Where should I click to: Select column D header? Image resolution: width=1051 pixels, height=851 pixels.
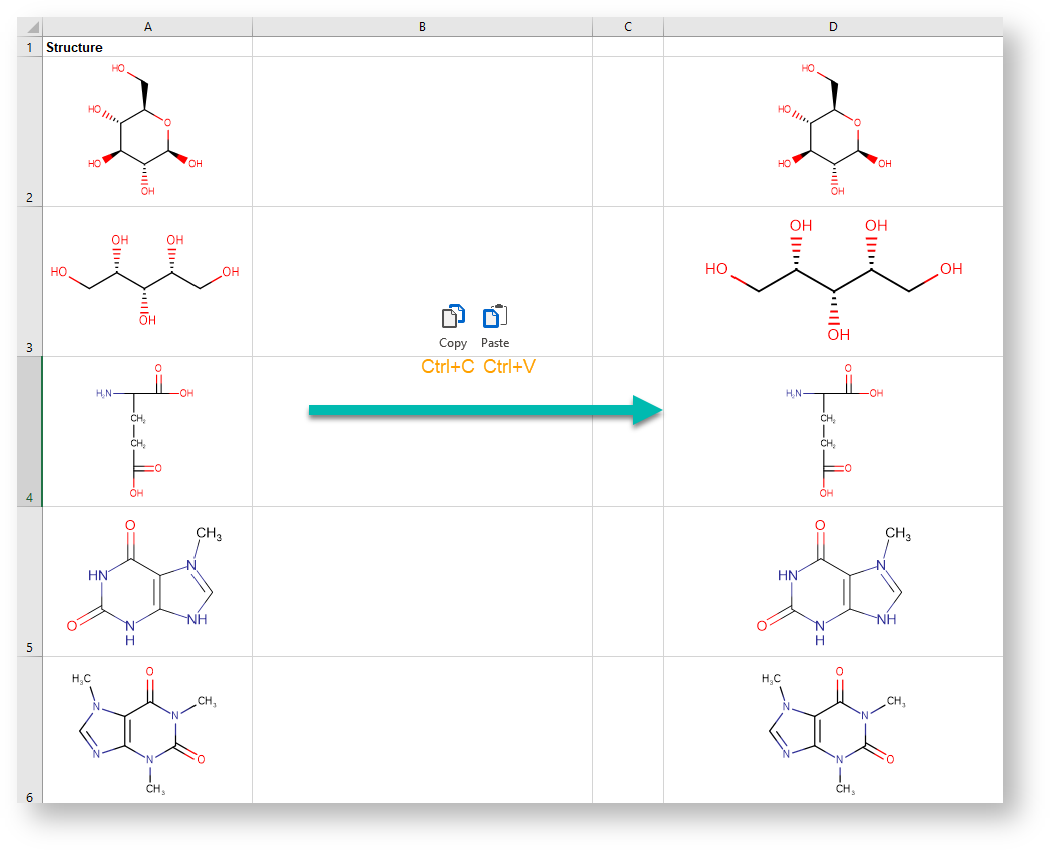[833, 27]
